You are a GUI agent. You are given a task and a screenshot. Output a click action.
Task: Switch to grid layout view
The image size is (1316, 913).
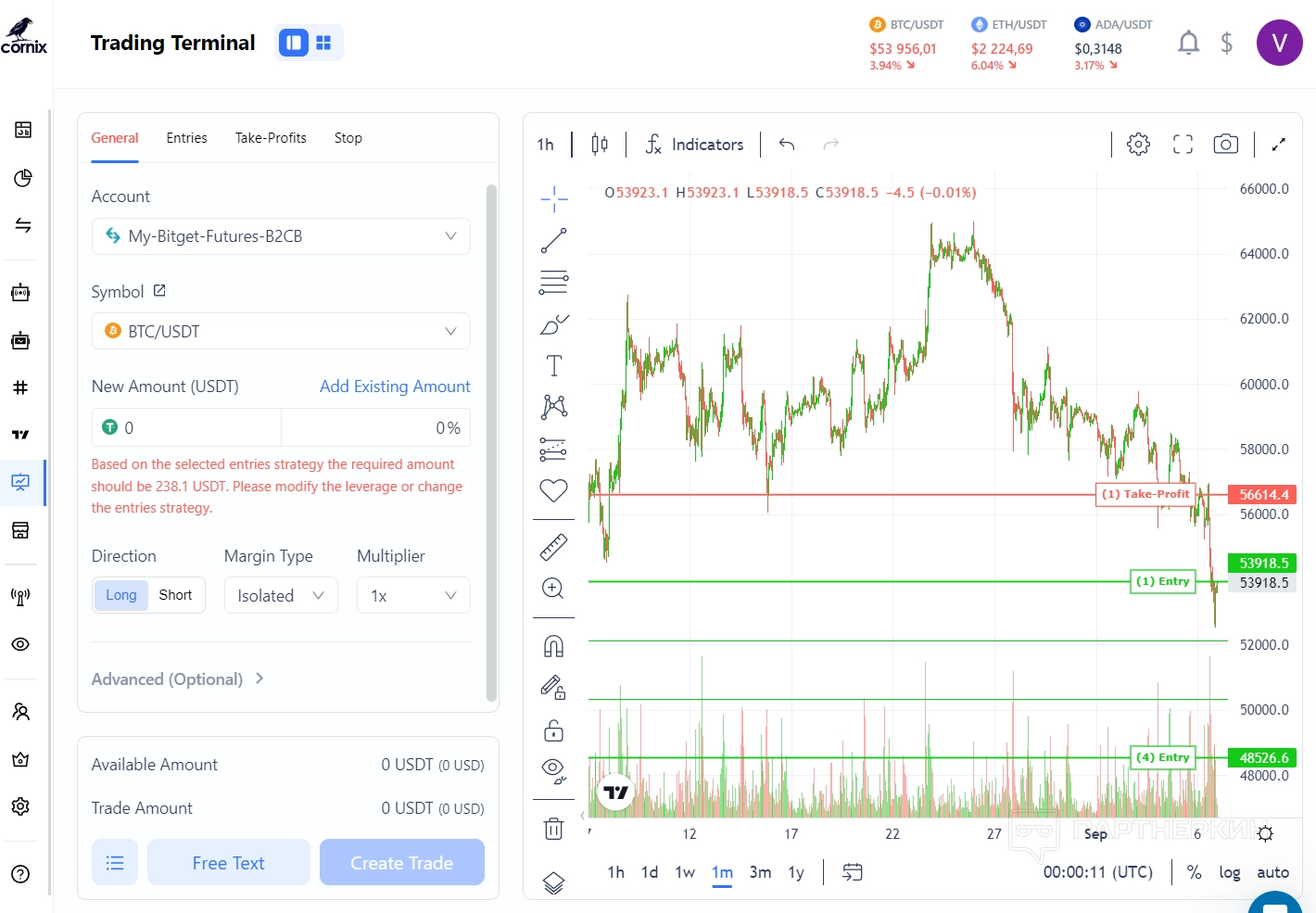tap(323, 43)
